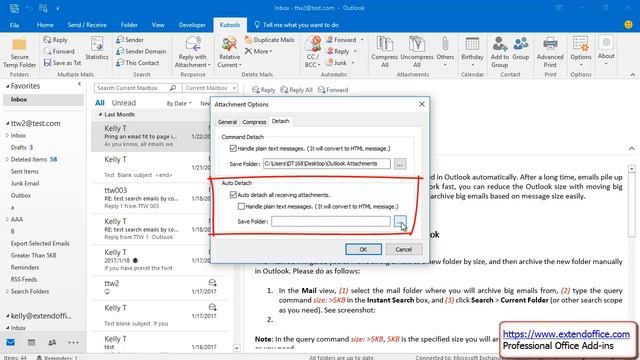The width and height of the screenshot is (640, 360).
Task: Open the Send / Receive tab
Action: [87, 25]
